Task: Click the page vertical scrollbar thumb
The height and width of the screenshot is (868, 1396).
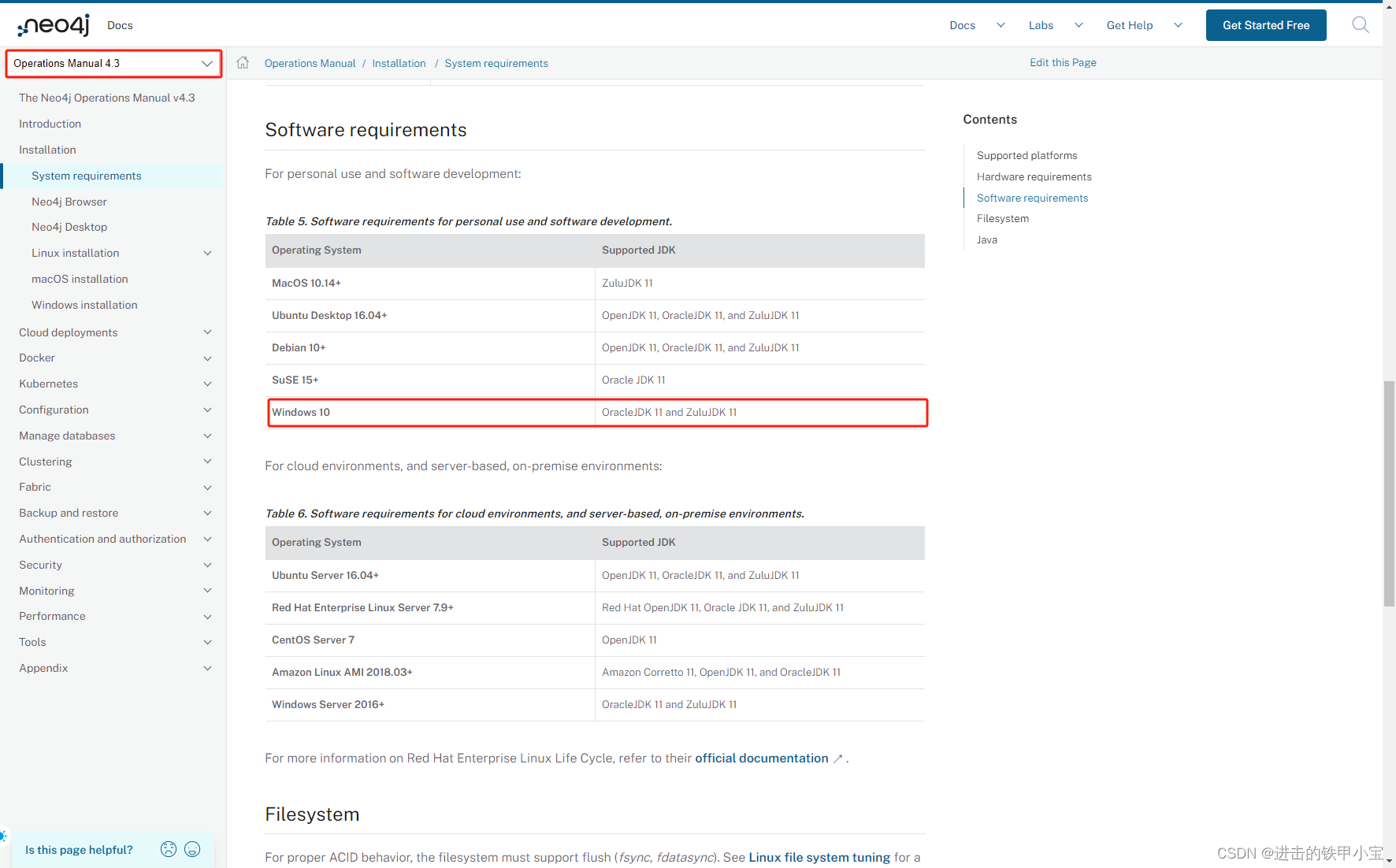Action: pos(1389,494)
